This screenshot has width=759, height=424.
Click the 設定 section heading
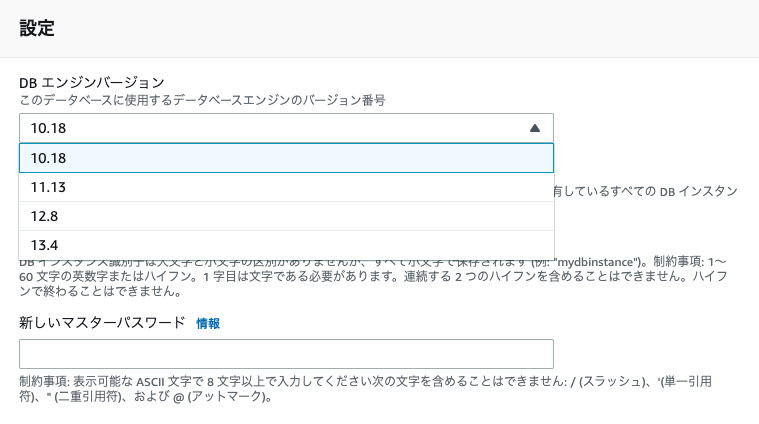point(37,28)
